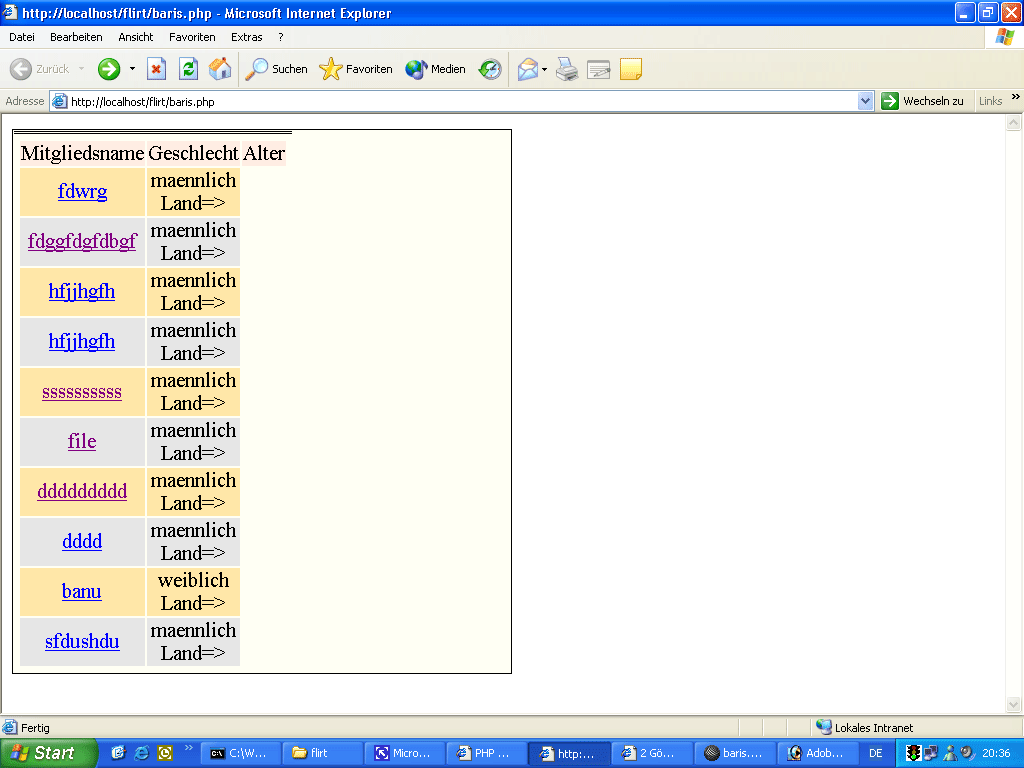1024x768 pixels.
Task: Print the page with printer icon
Action: click(567, 69)
